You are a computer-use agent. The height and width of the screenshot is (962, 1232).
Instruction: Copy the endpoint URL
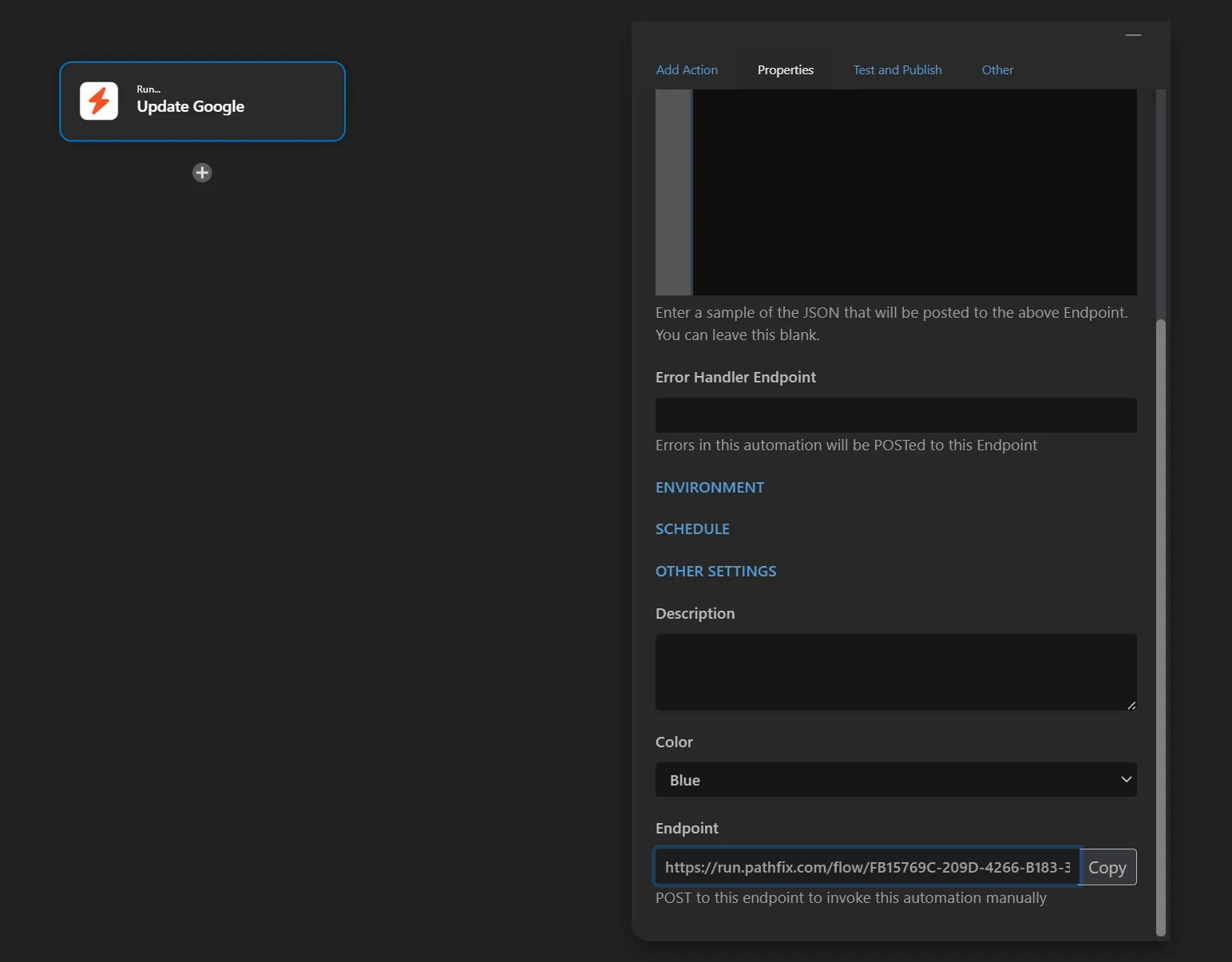coord(1107,867)
